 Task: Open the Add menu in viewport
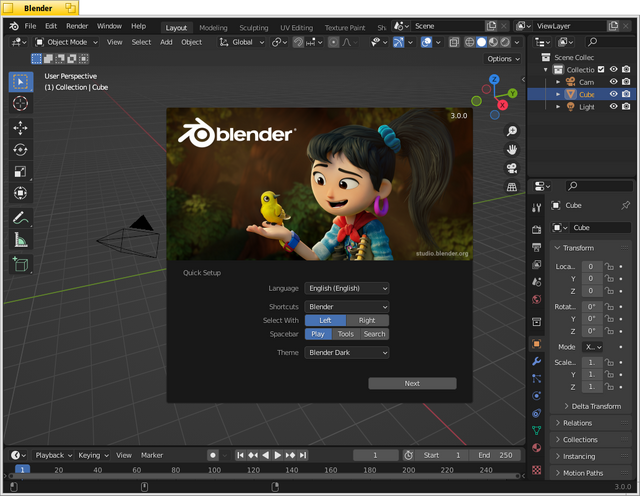(166, 42)
